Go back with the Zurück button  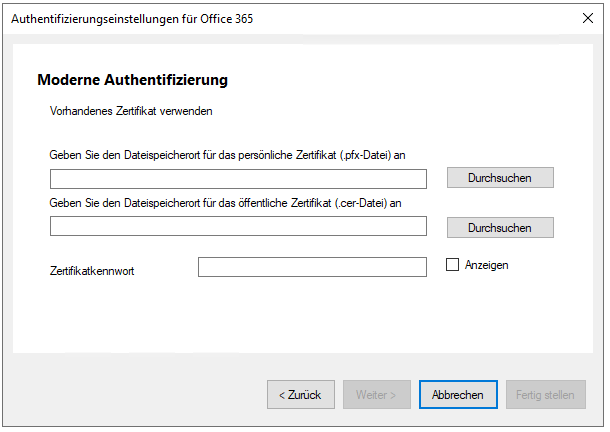[x=300, y=395]
